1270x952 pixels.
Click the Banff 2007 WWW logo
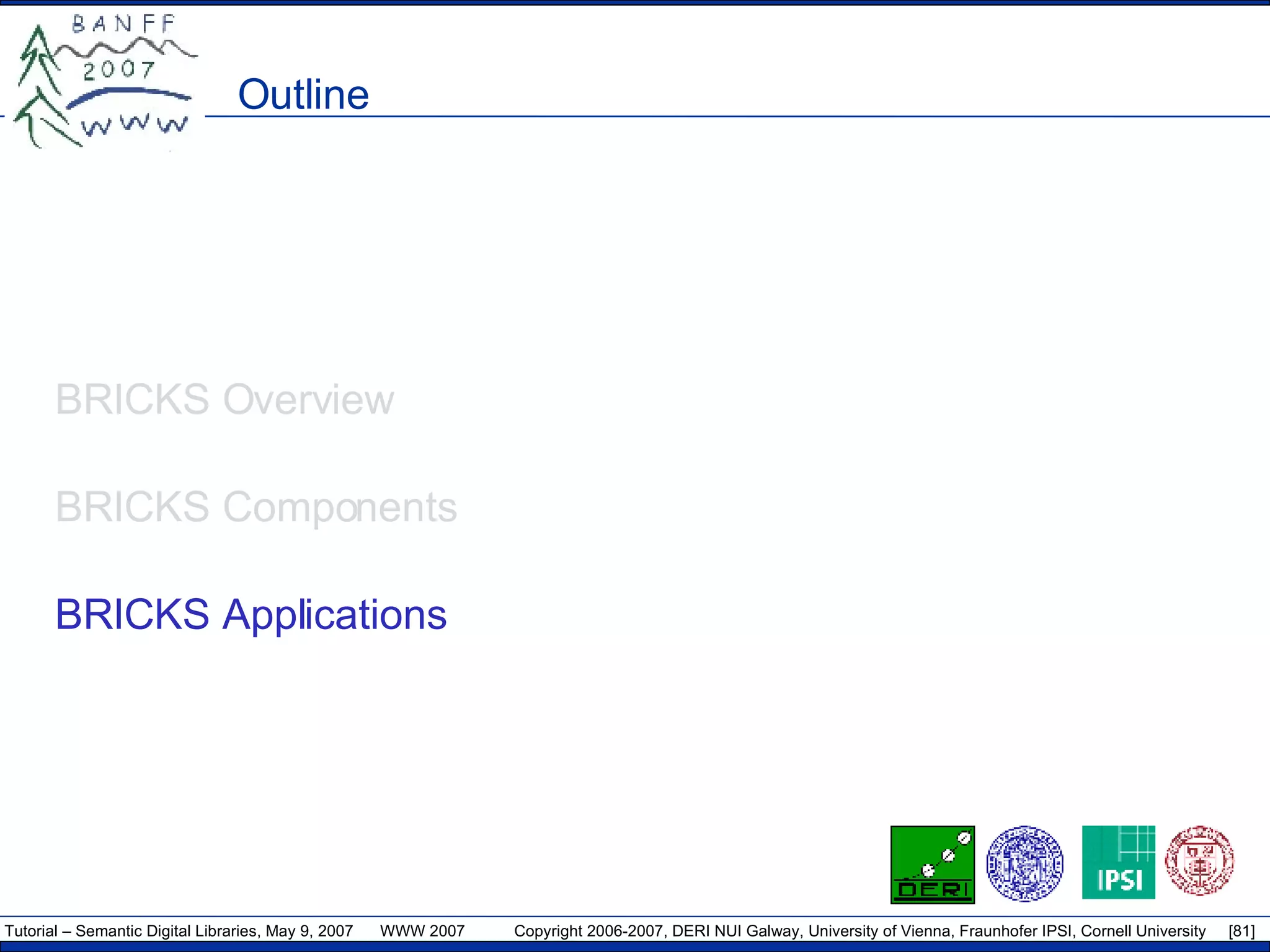104,81
